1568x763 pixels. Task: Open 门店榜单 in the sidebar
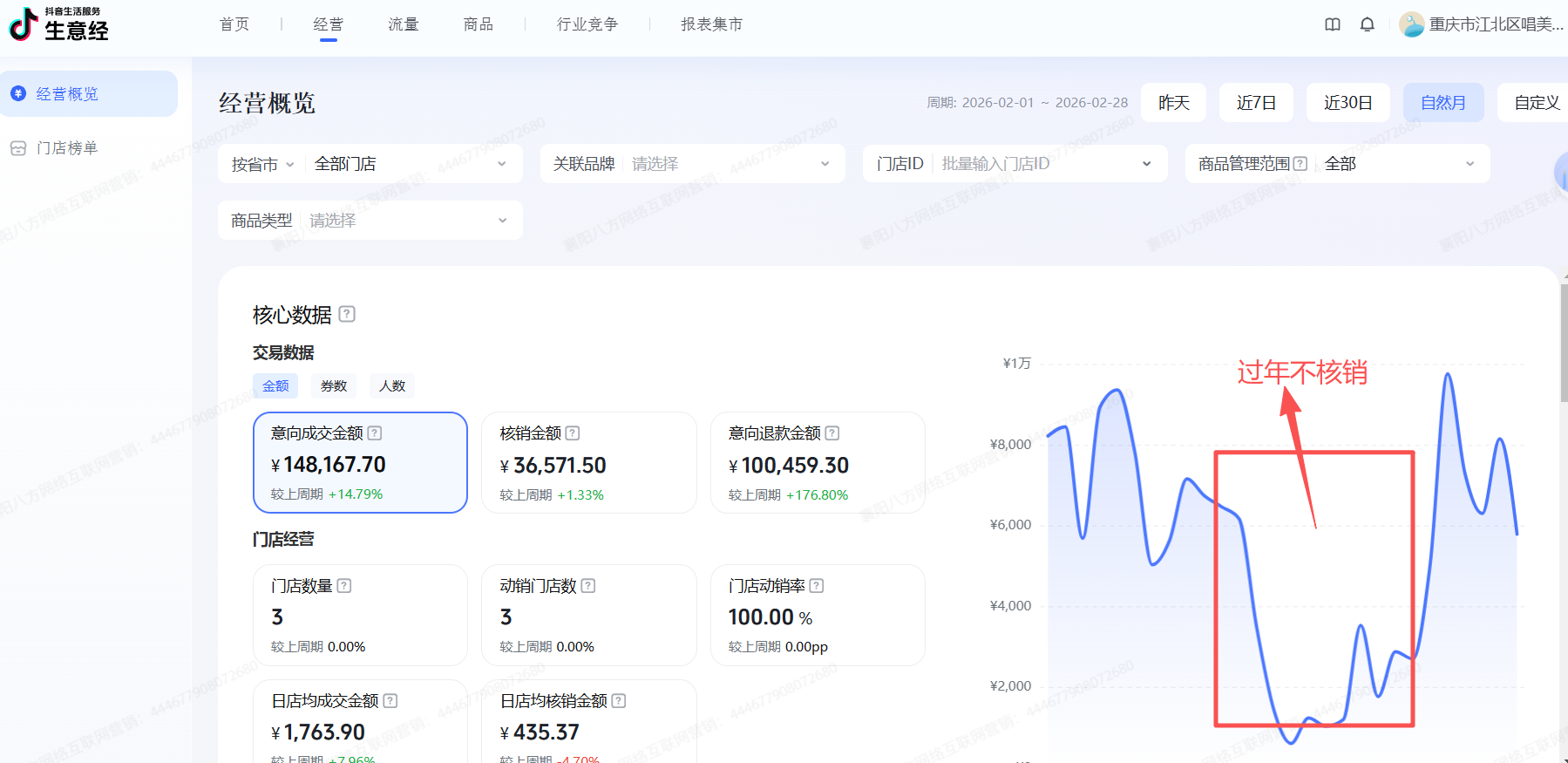pos(67,148)
